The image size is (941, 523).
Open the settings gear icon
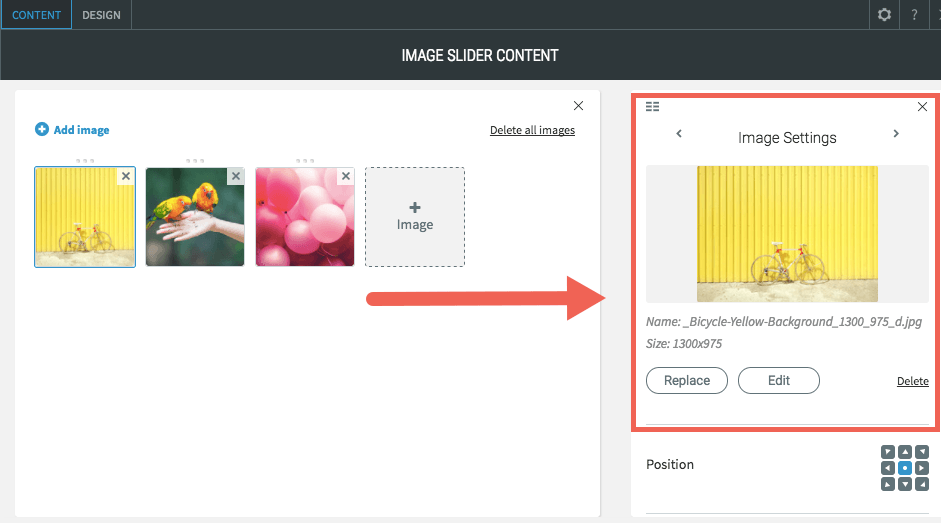(884, 14)
